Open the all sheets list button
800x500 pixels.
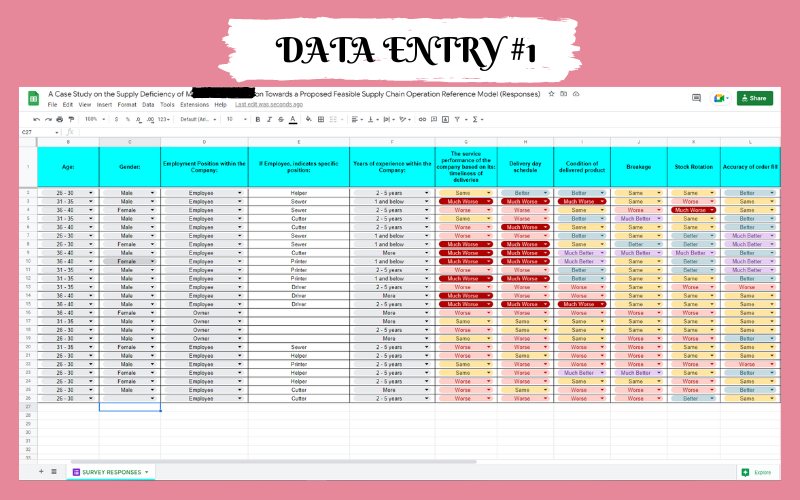pos(54,472)
